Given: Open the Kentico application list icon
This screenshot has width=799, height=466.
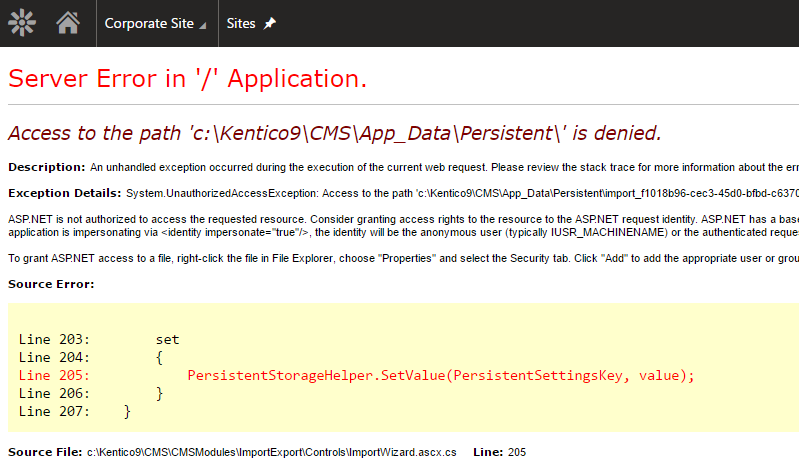Looking at the screenshot, I should [22, 23].
